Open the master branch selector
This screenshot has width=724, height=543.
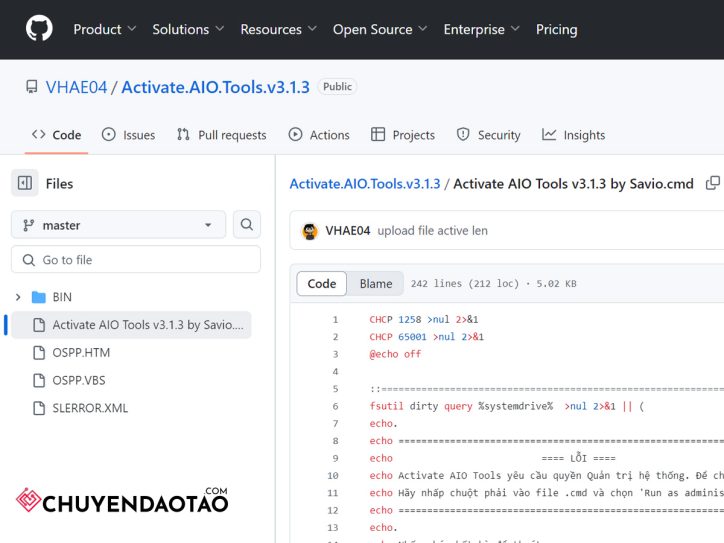click(119, 225)
